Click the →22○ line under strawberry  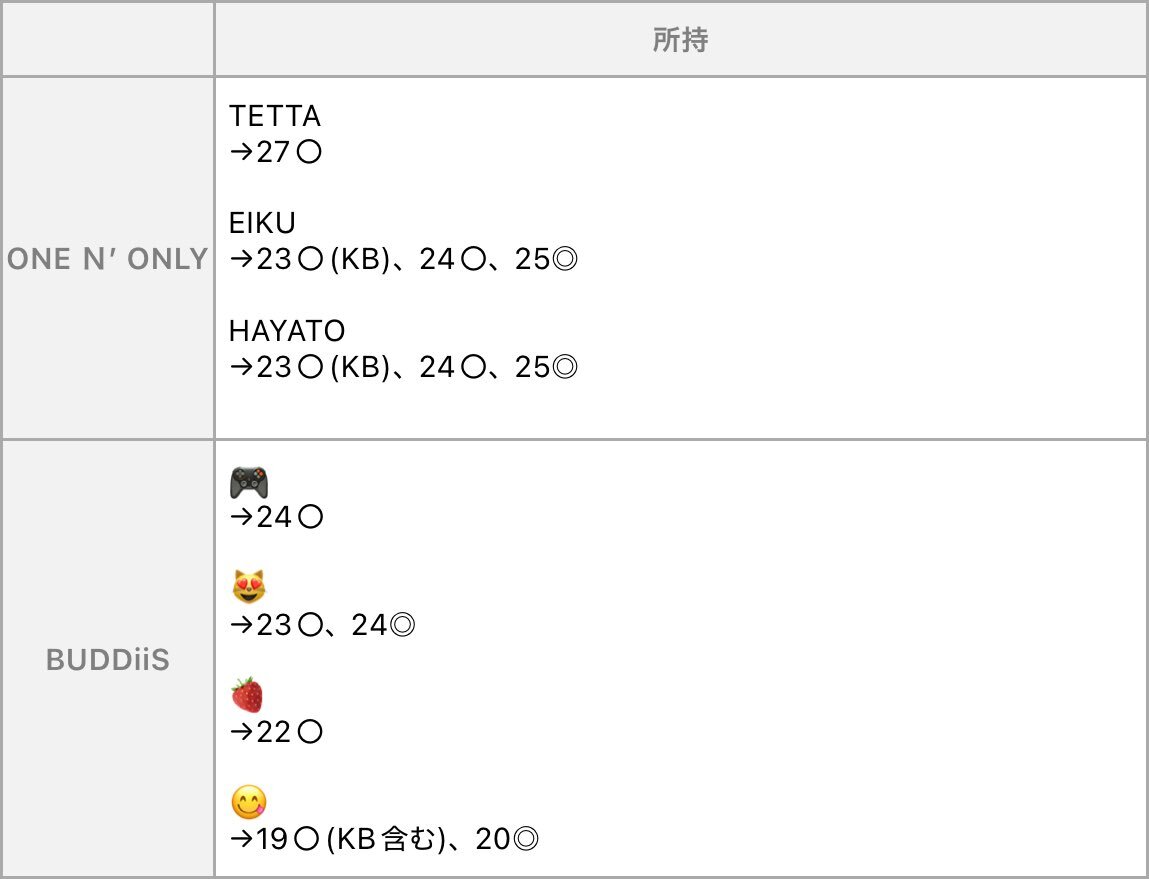click(x=276, y=732)
